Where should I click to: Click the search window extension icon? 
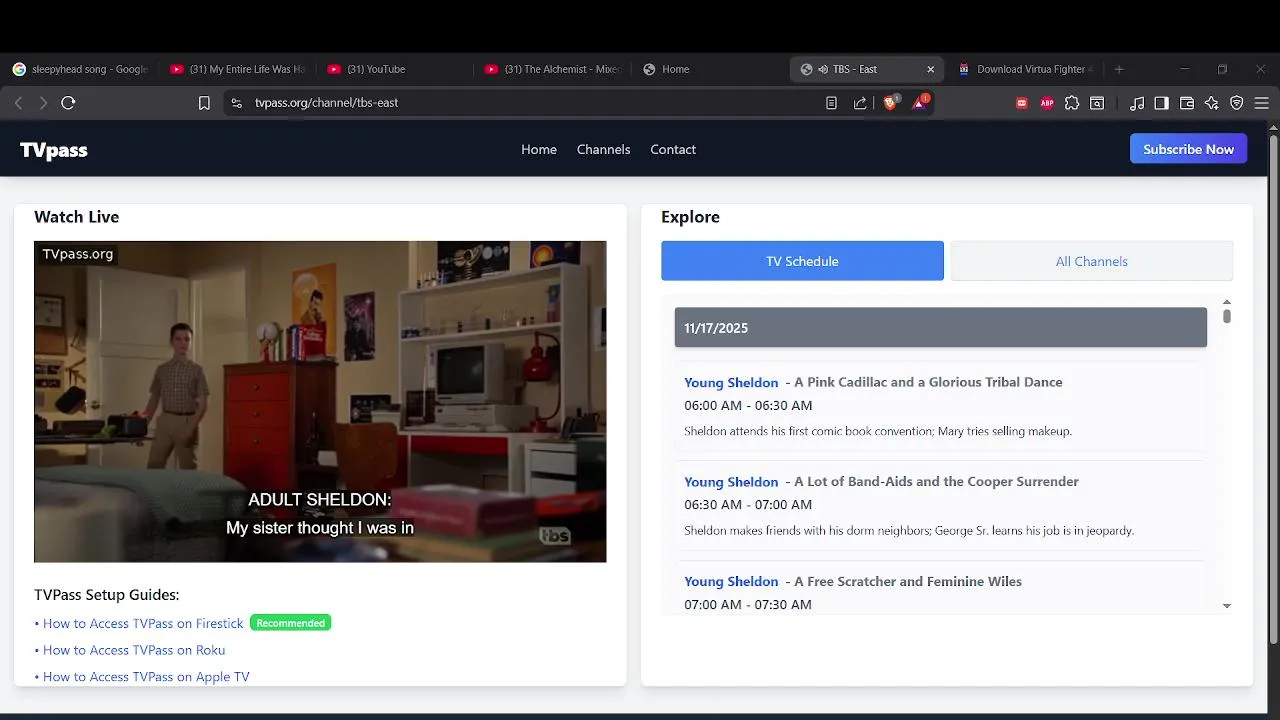pyautogui.click(x=1097, y=103)
